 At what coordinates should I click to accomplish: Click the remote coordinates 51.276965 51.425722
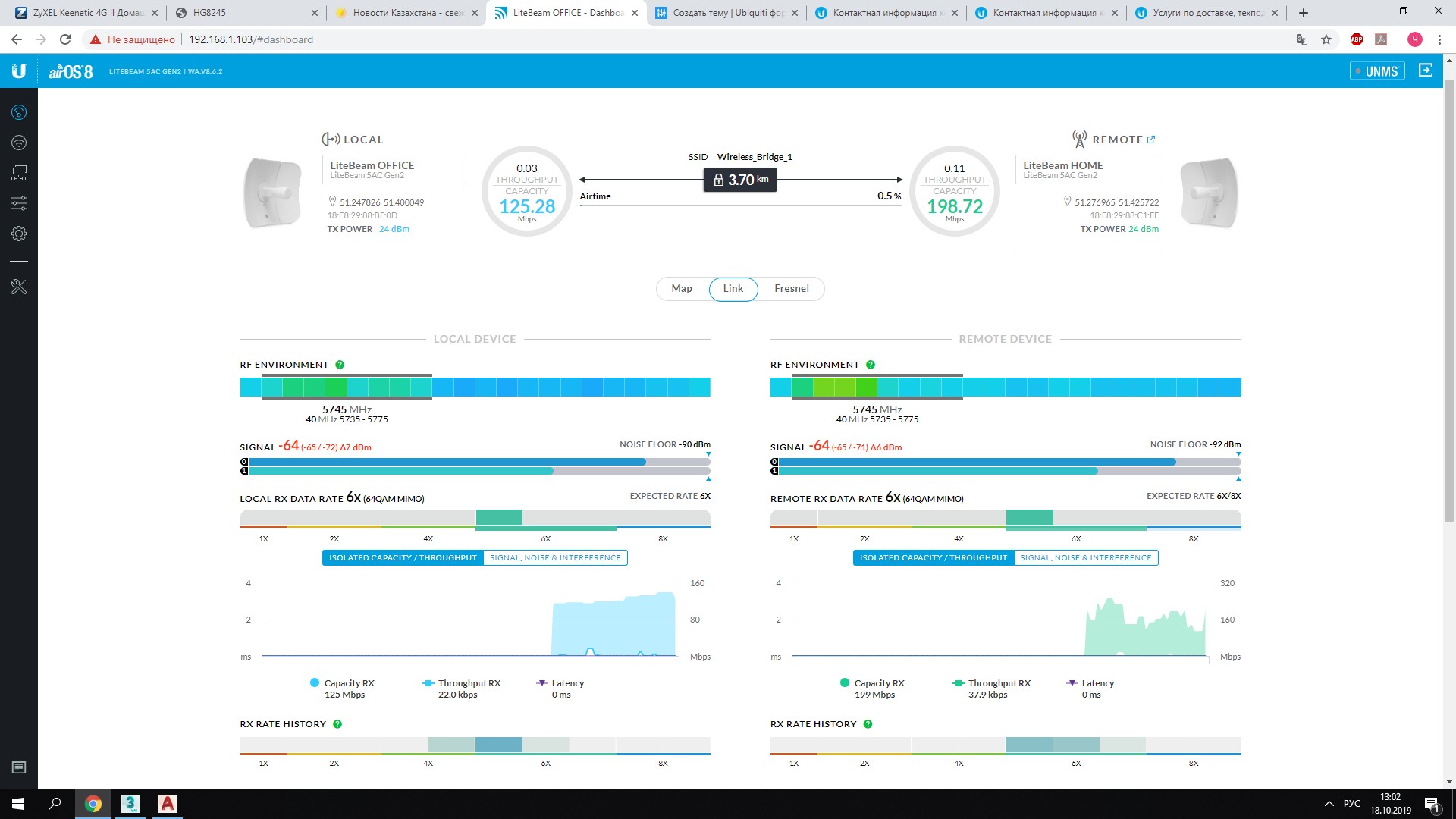tap(1116, 202)
